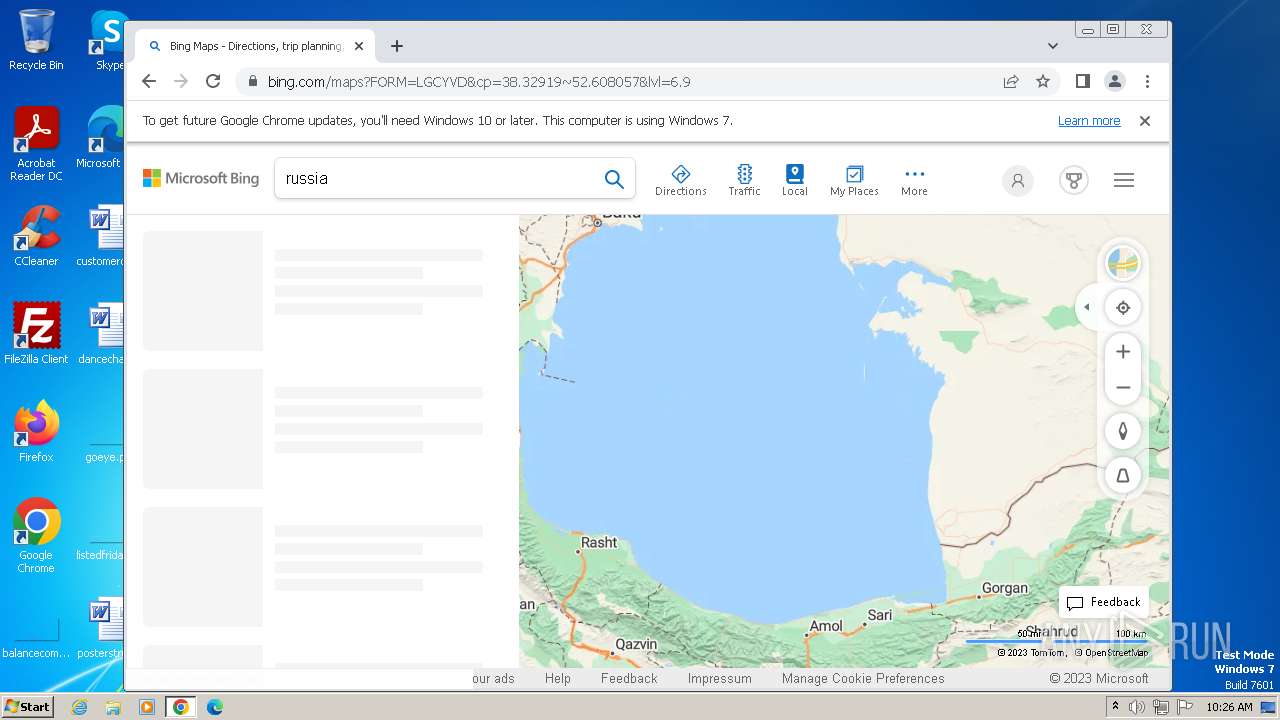Show Traffic layer
This screenshot has width=1280, height=720.
[744, 180]
